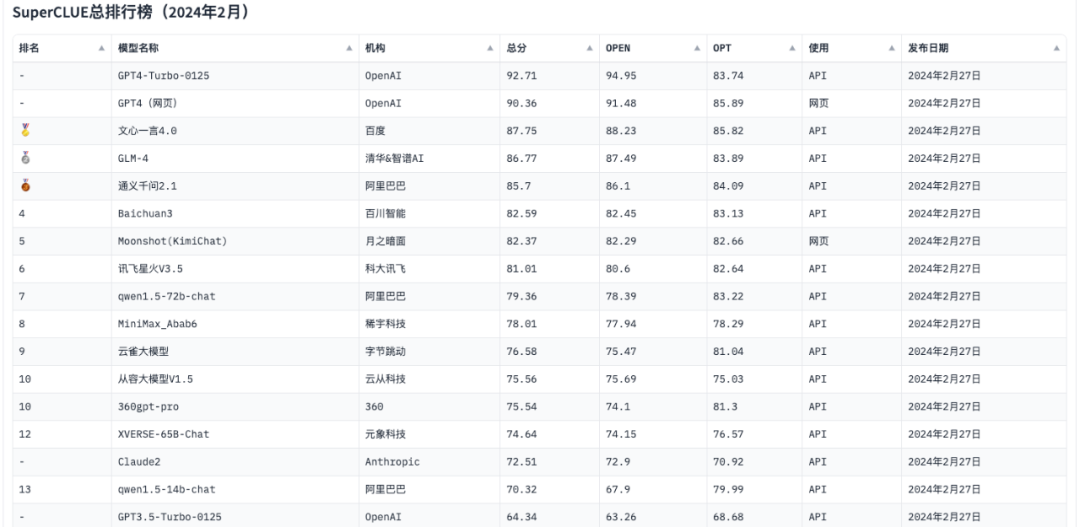Select the GLM-4 model name cell
1080x527 pixels.
(236, 158)
